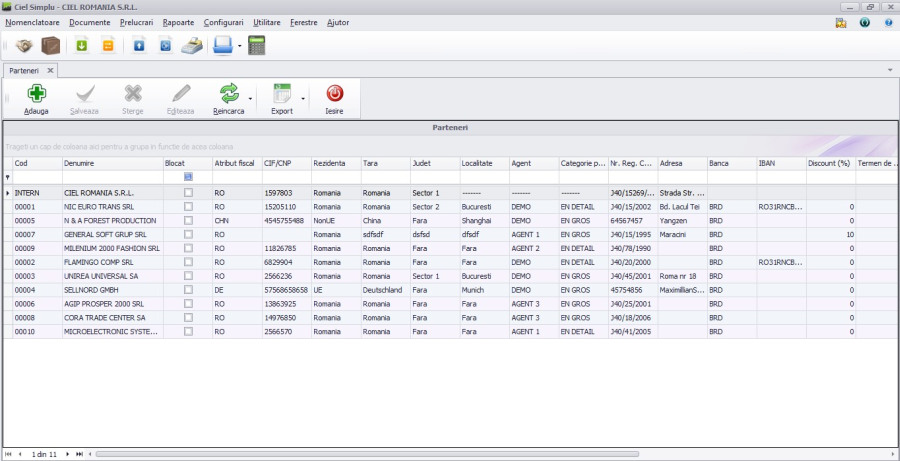Click the red Iesire power icon
900x461 pixels.
334,94
